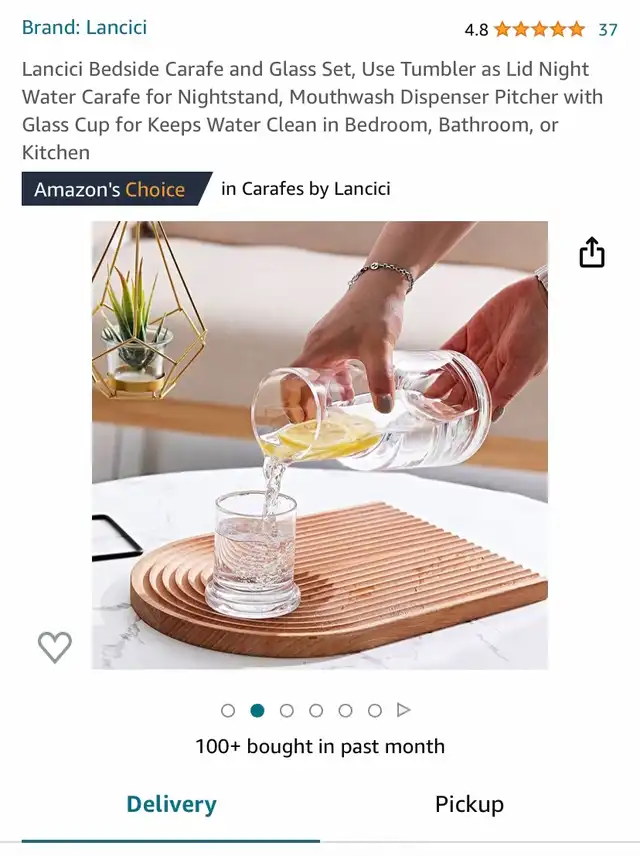The image size is (640, 856).
Task: Play the product video triangle icon
Action: (404, 710)
